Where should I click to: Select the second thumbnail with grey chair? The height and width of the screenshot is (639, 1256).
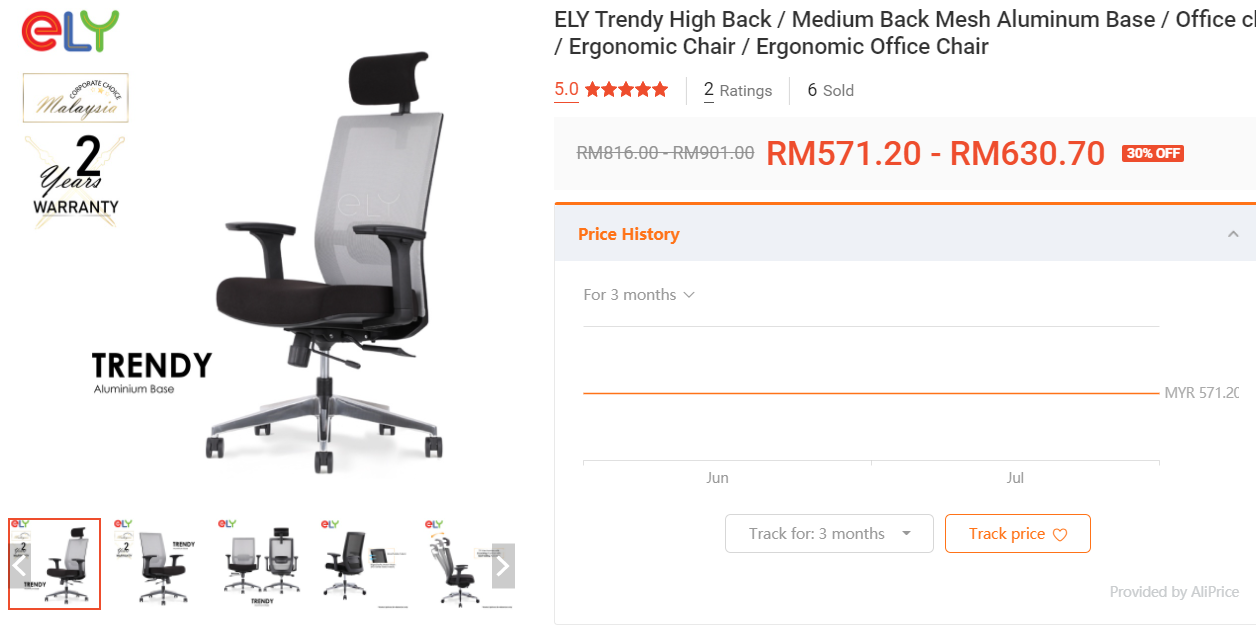coord(156,564)
